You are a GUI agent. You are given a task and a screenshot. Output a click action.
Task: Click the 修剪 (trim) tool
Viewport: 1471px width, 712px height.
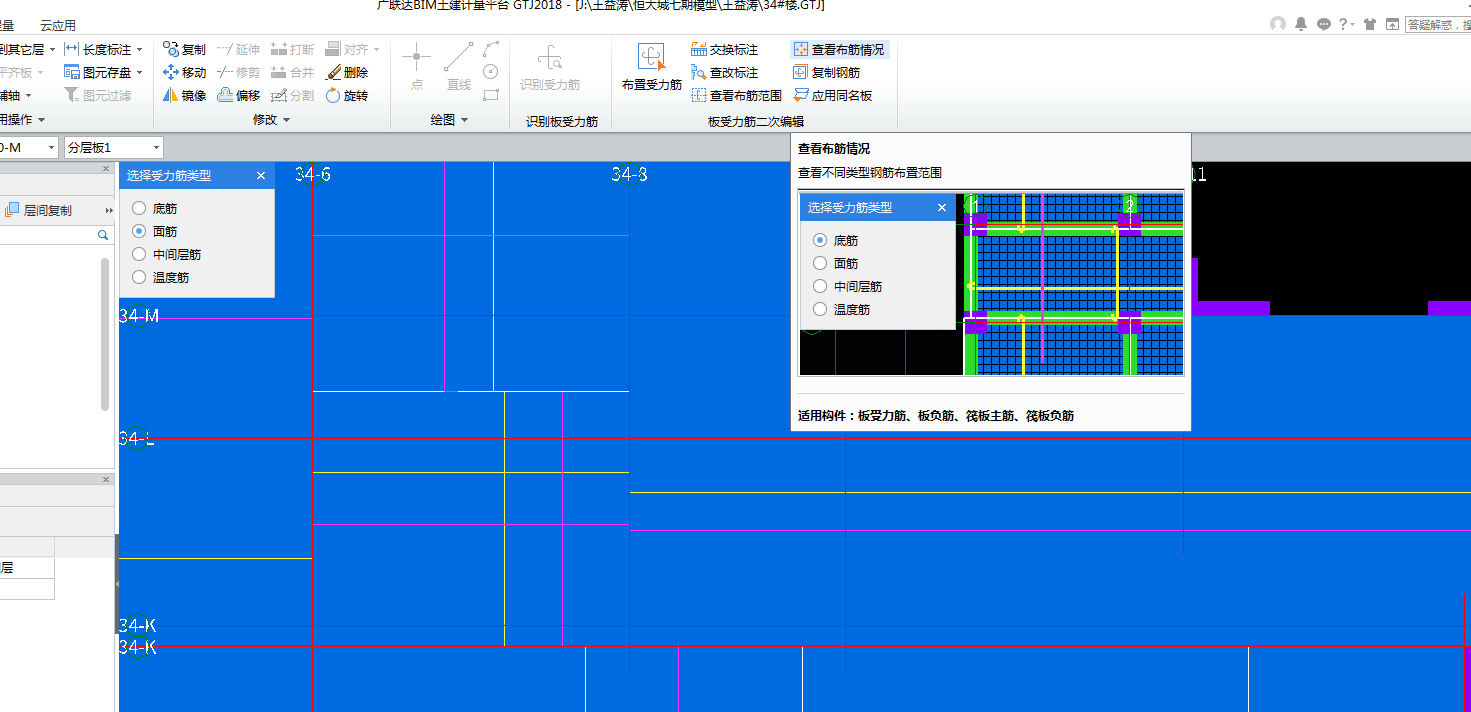pyautogui.click(x=238, y=72)
